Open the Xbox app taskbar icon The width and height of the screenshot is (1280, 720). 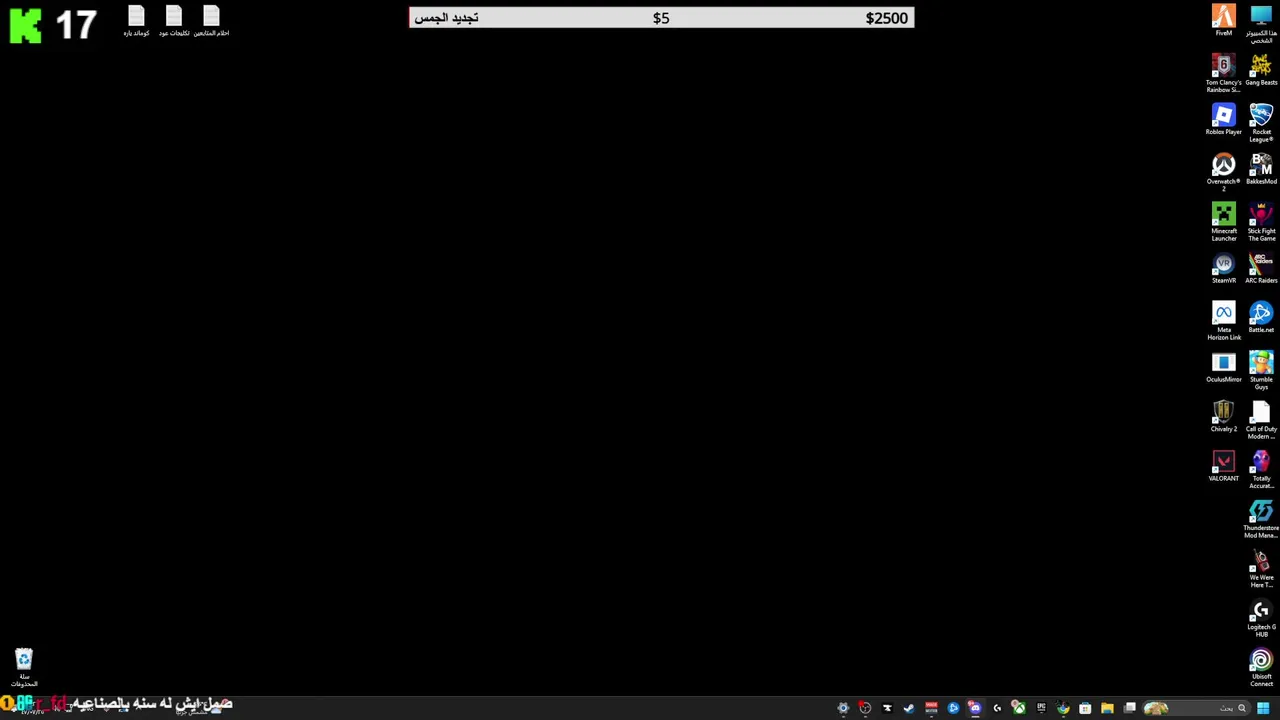point(1019,708)
